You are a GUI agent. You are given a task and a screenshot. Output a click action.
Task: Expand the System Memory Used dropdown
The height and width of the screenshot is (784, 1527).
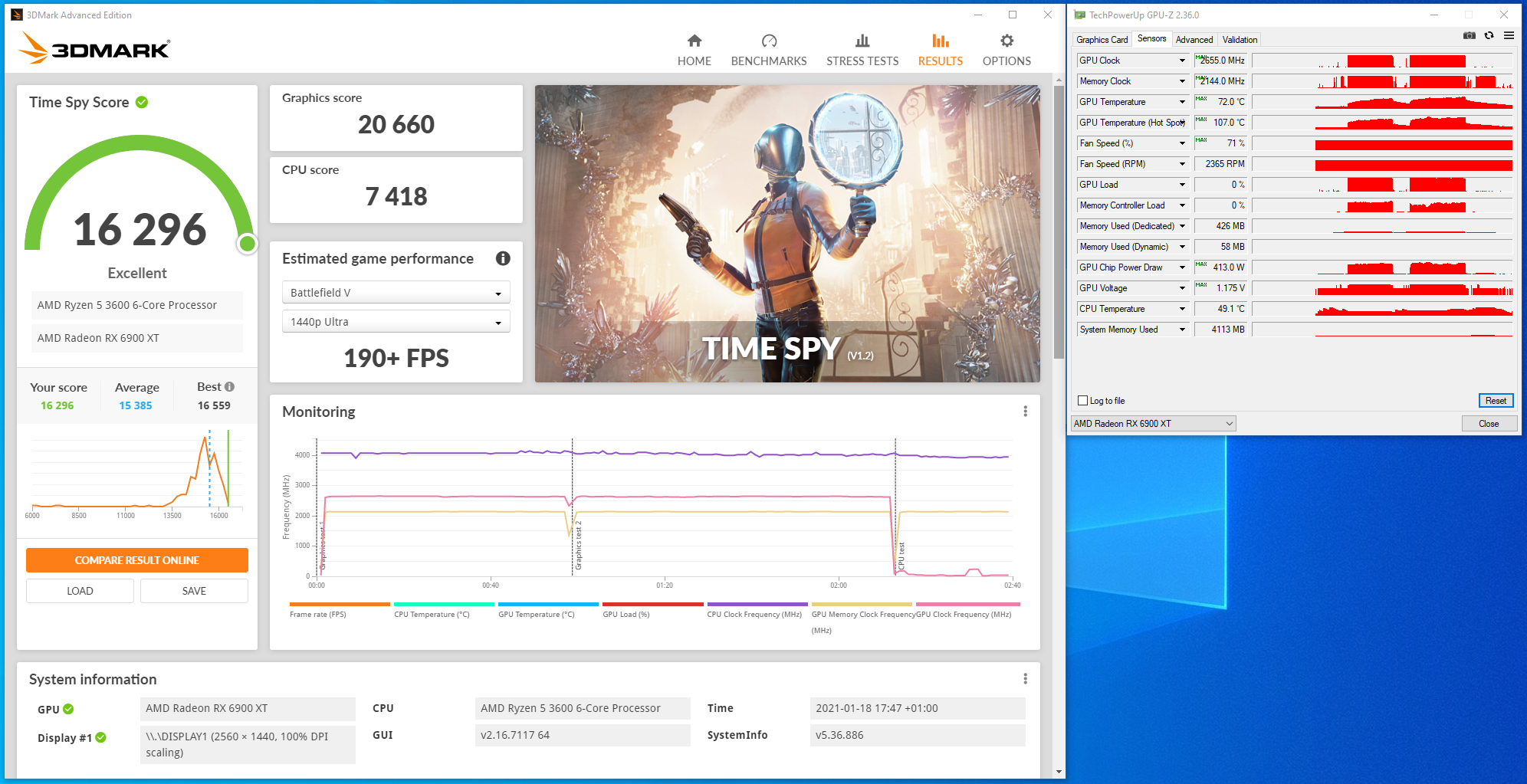(x=1182, y=330)
